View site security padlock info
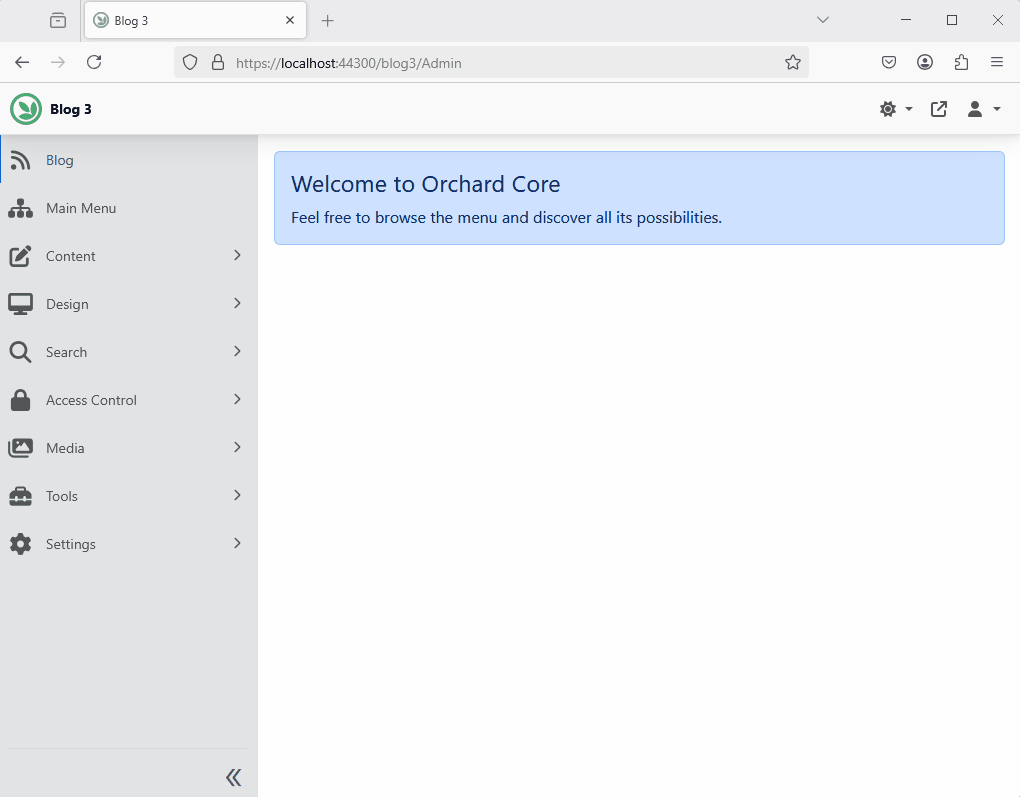The image size is (1020, 797). tap(218, 62)
